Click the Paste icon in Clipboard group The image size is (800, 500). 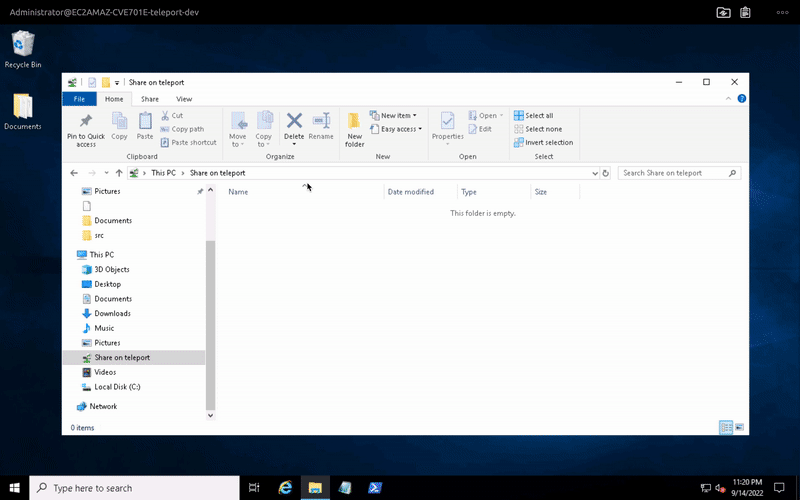point(145,121)
